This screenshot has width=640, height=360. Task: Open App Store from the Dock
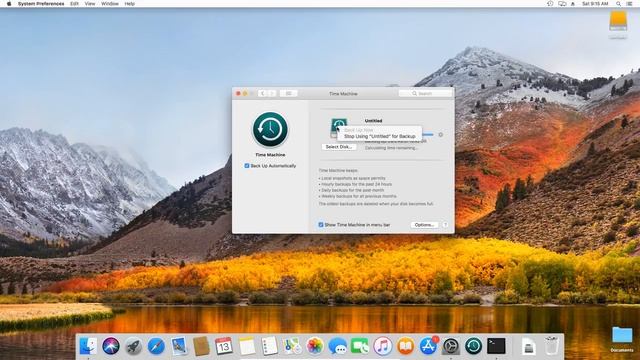(x=428, y=346)
